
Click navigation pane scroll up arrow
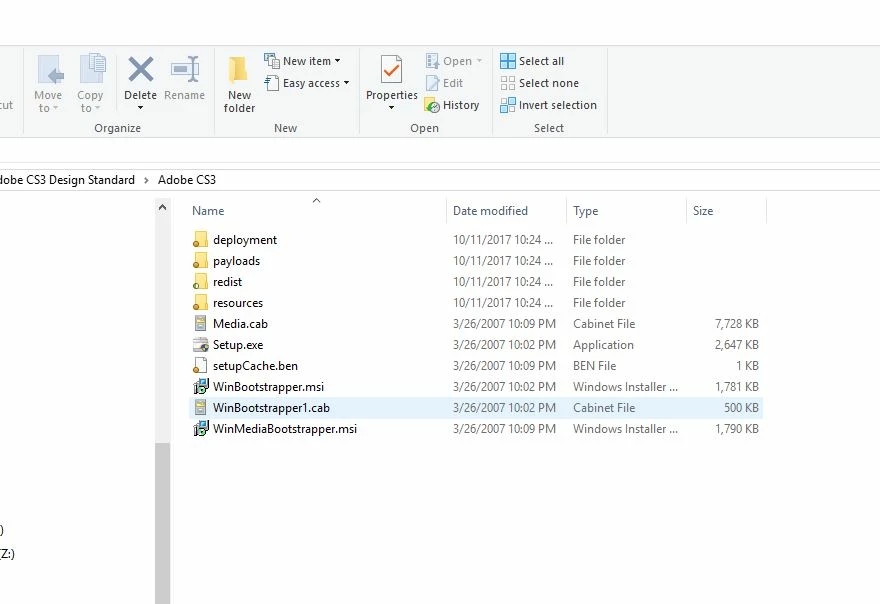[x=162, y=208]
